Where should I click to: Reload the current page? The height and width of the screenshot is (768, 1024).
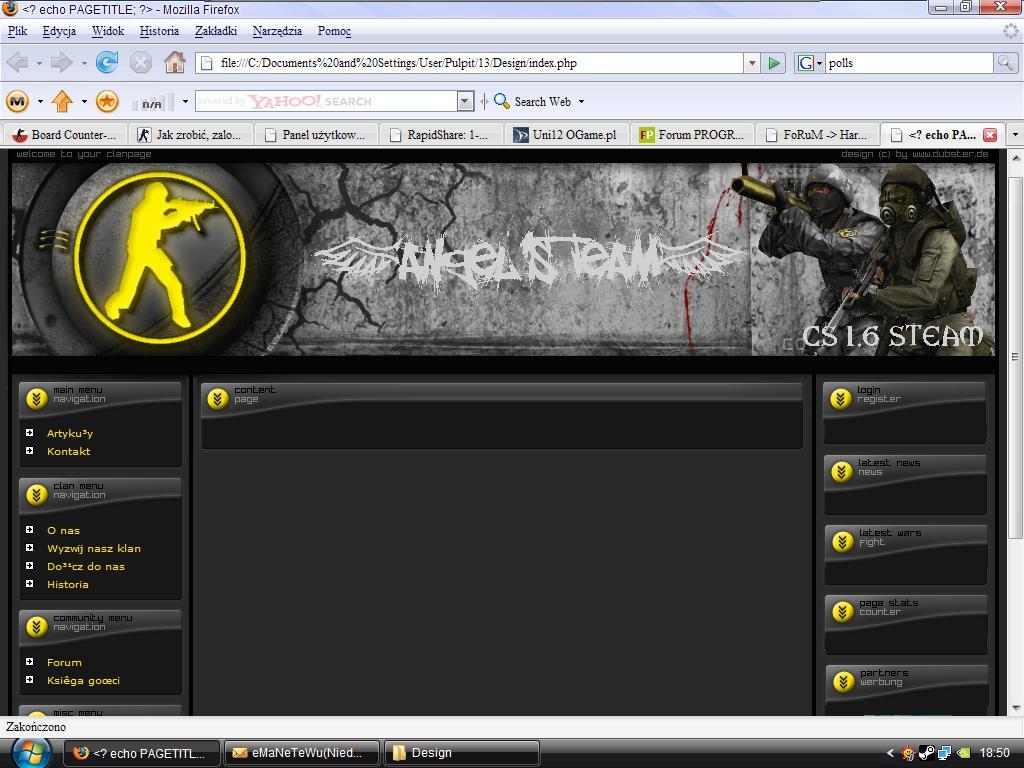tap(107, 63)
